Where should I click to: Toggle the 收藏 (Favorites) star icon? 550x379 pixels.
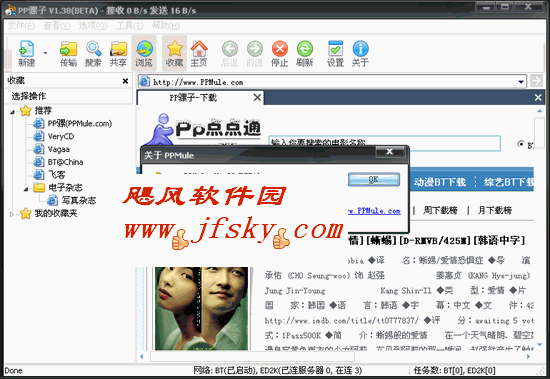(x=174, y=53)
